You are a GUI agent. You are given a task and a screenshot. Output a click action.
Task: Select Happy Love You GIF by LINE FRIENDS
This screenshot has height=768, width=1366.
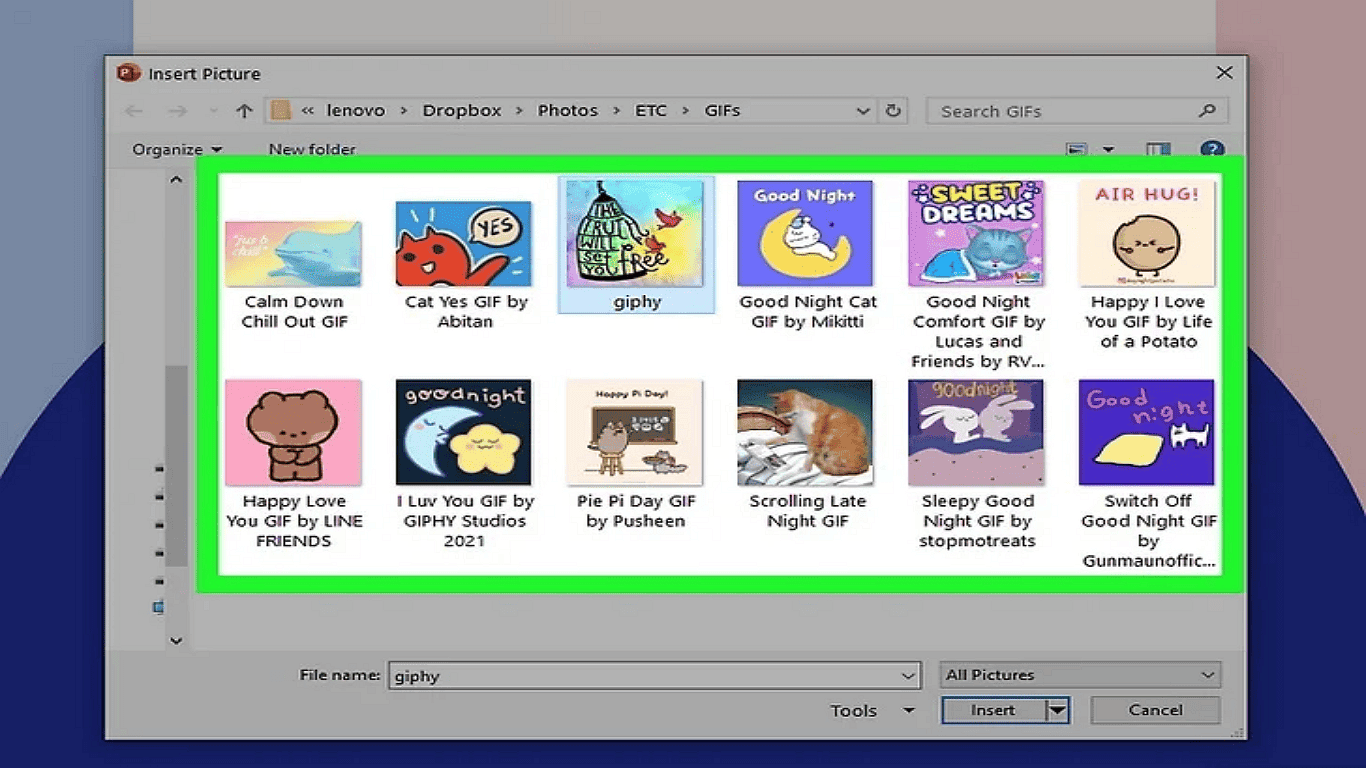pos(293,432)
